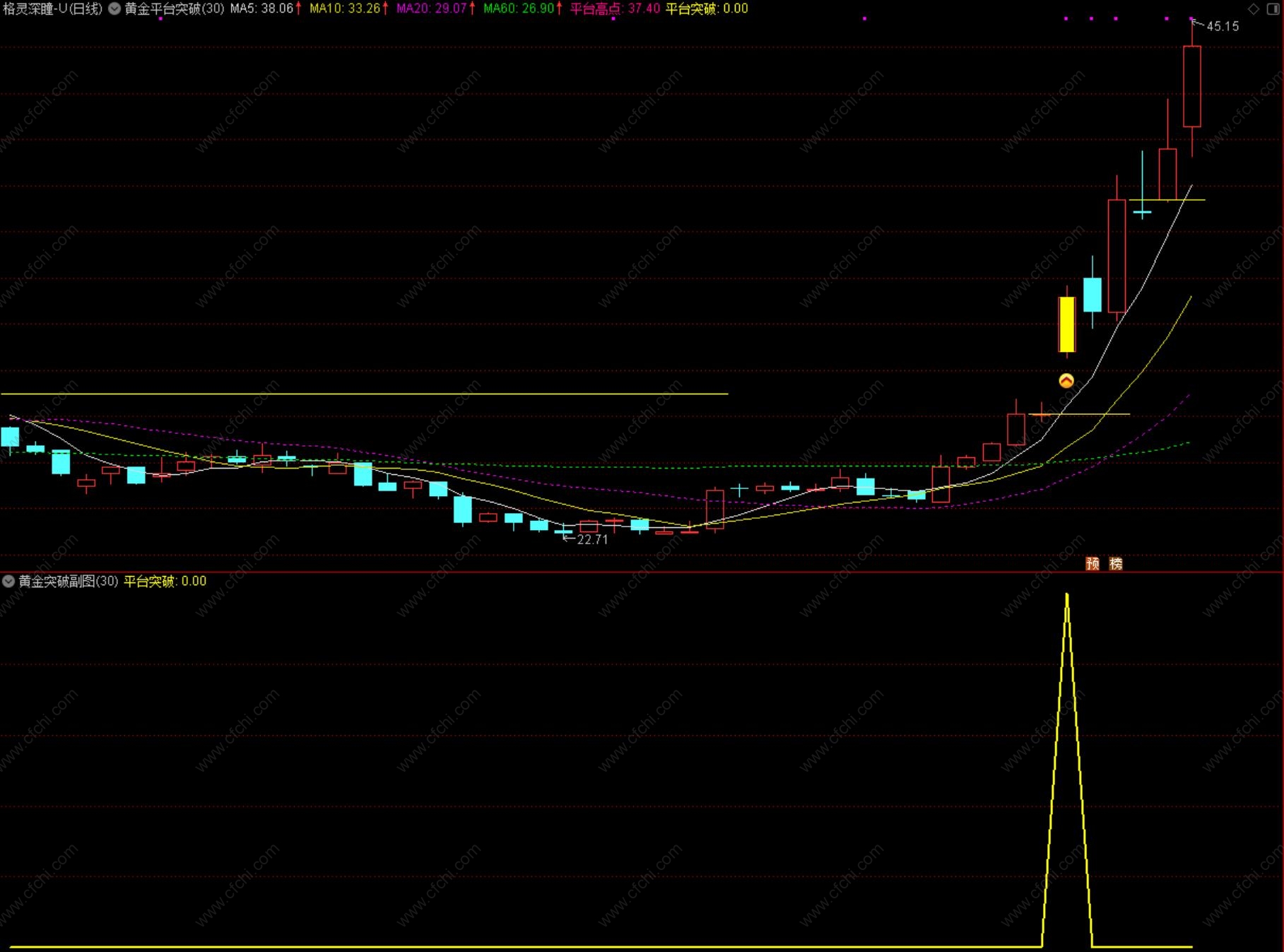Toggle the side panel icon at top right
1284x952 pixels.
[1273, 9]
